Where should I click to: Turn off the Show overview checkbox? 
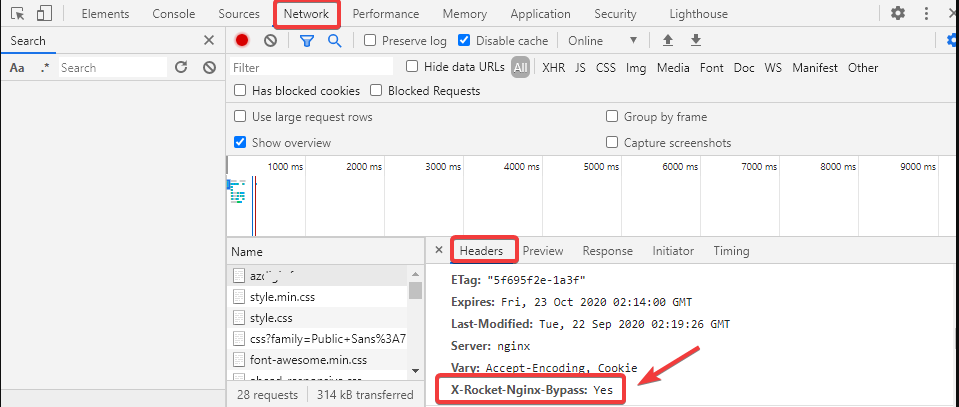[240, 143]
